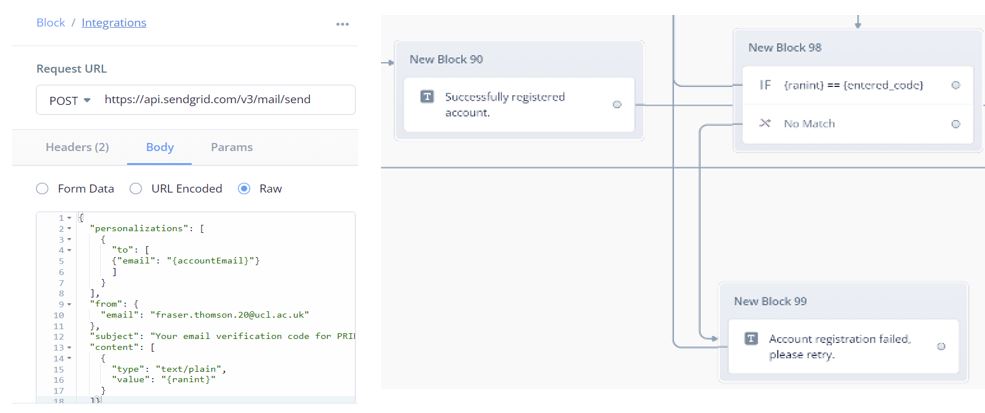
Task: Click the output port of the IF condition
Action: click(956, 85)
